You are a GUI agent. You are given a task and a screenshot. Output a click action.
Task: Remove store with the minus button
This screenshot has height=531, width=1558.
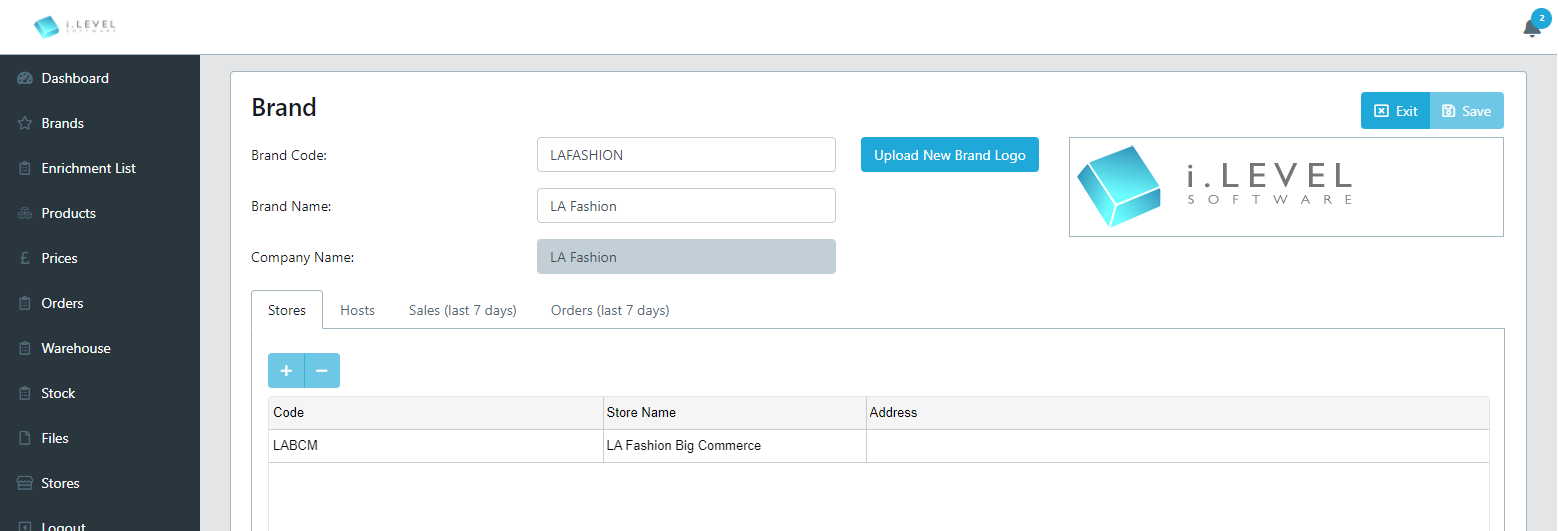[322, 370]
